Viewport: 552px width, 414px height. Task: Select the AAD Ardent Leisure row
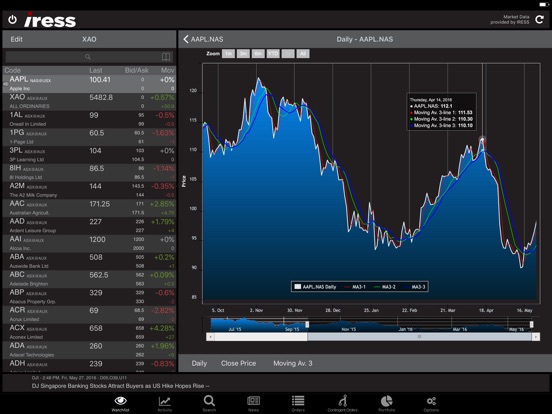pyautogui.click(x=89, y=226)
